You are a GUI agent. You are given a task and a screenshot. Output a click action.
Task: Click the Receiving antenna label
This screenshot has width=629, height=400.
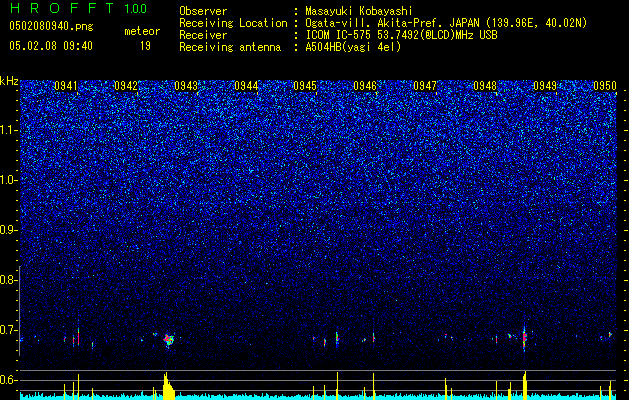pyautogui.click(x=230, y=47)
